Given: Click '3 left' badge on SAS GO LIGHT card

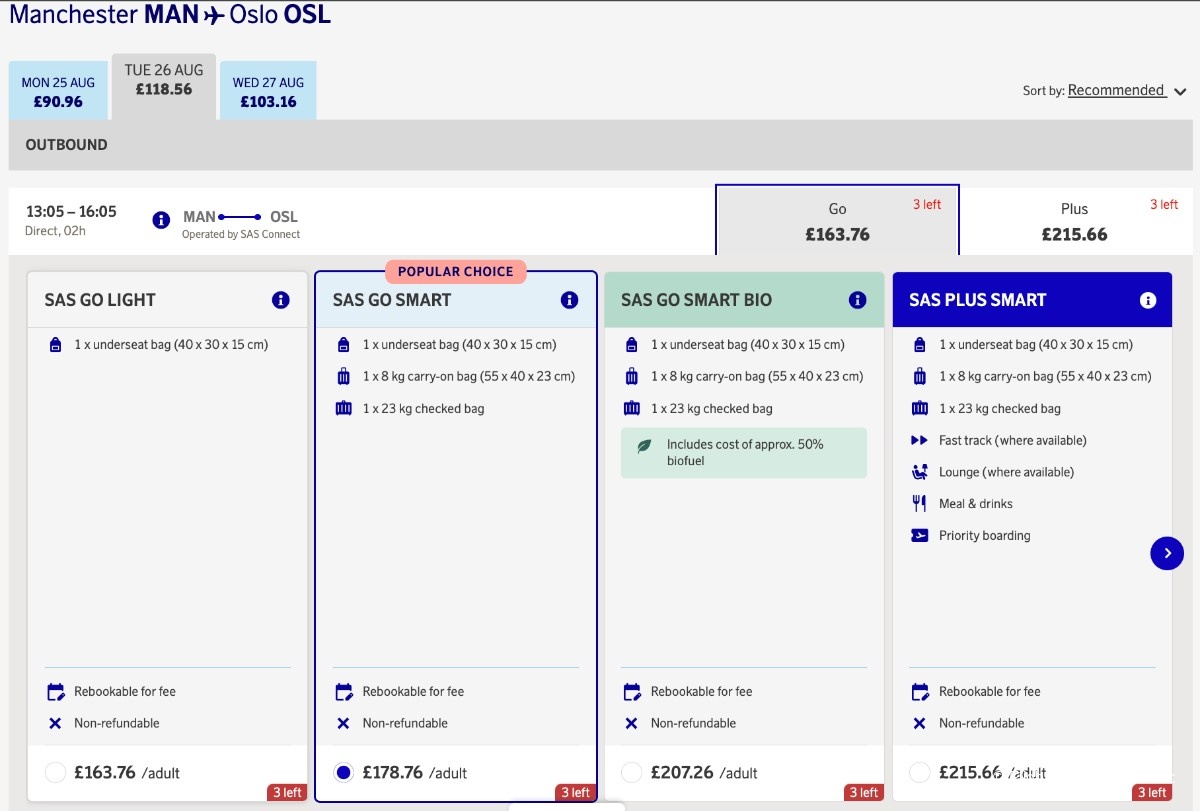Looking at the screenshot, I should pyautogui.click(x=287, y=793).
